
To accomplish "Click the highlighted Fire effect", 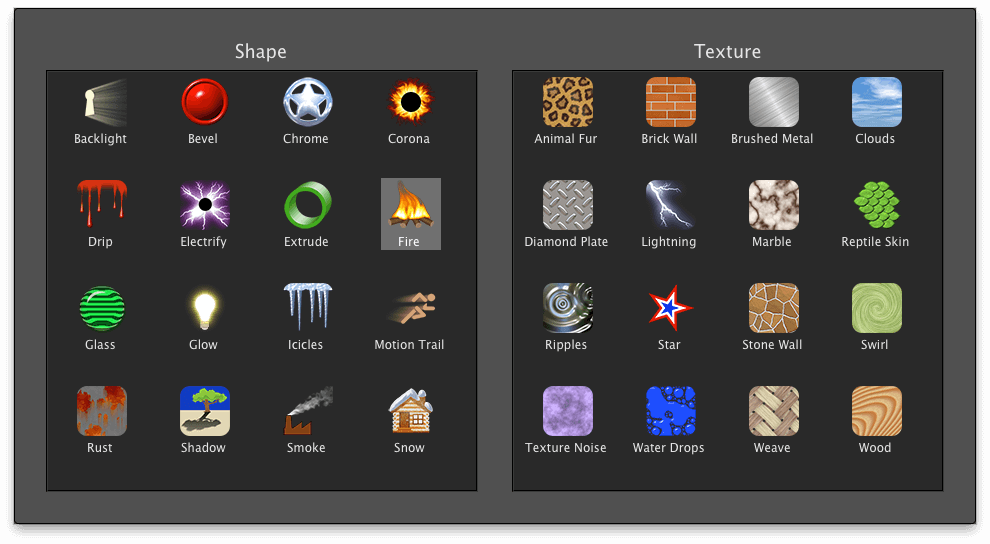I will 410,207.
